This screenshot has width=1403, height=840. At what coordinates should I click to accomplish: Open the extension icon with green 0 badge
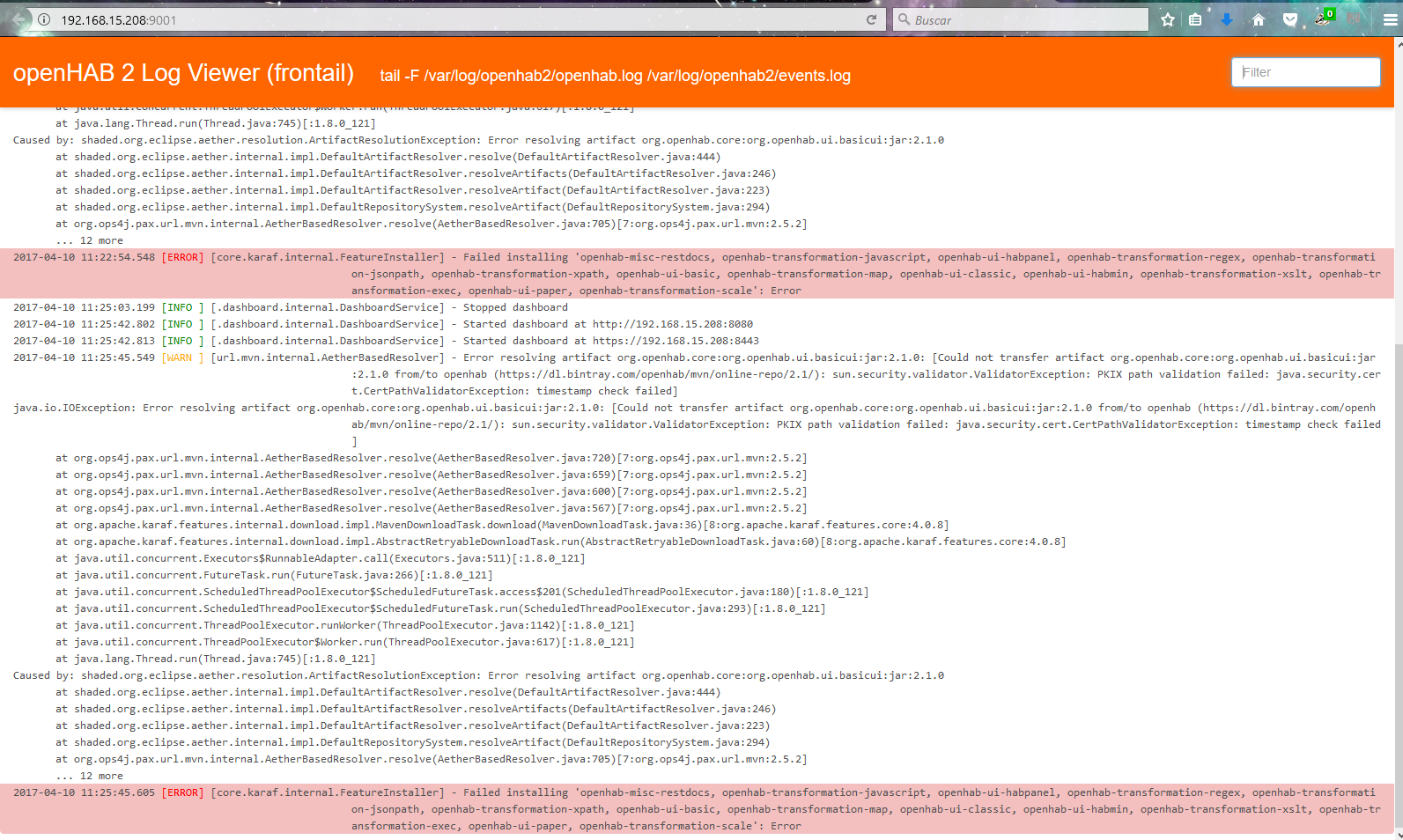1324,18
